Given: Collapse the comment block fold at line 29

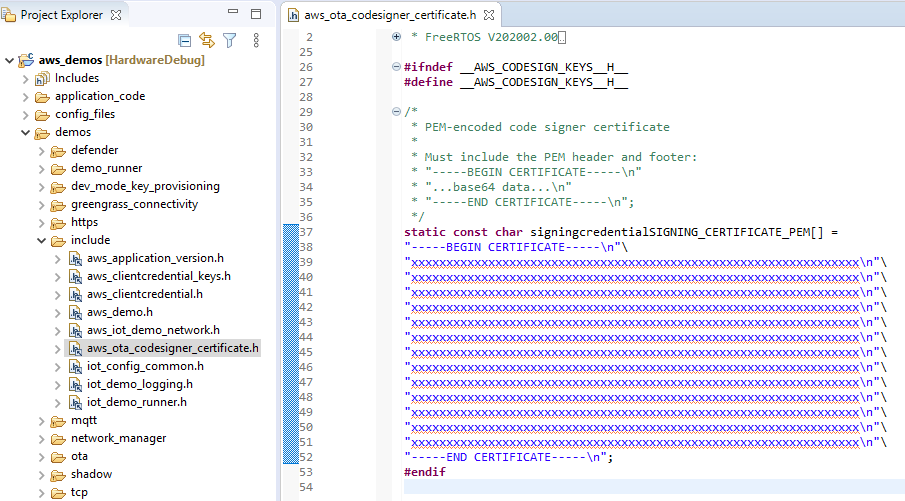Looking at the screenshot, I should 397,112.
